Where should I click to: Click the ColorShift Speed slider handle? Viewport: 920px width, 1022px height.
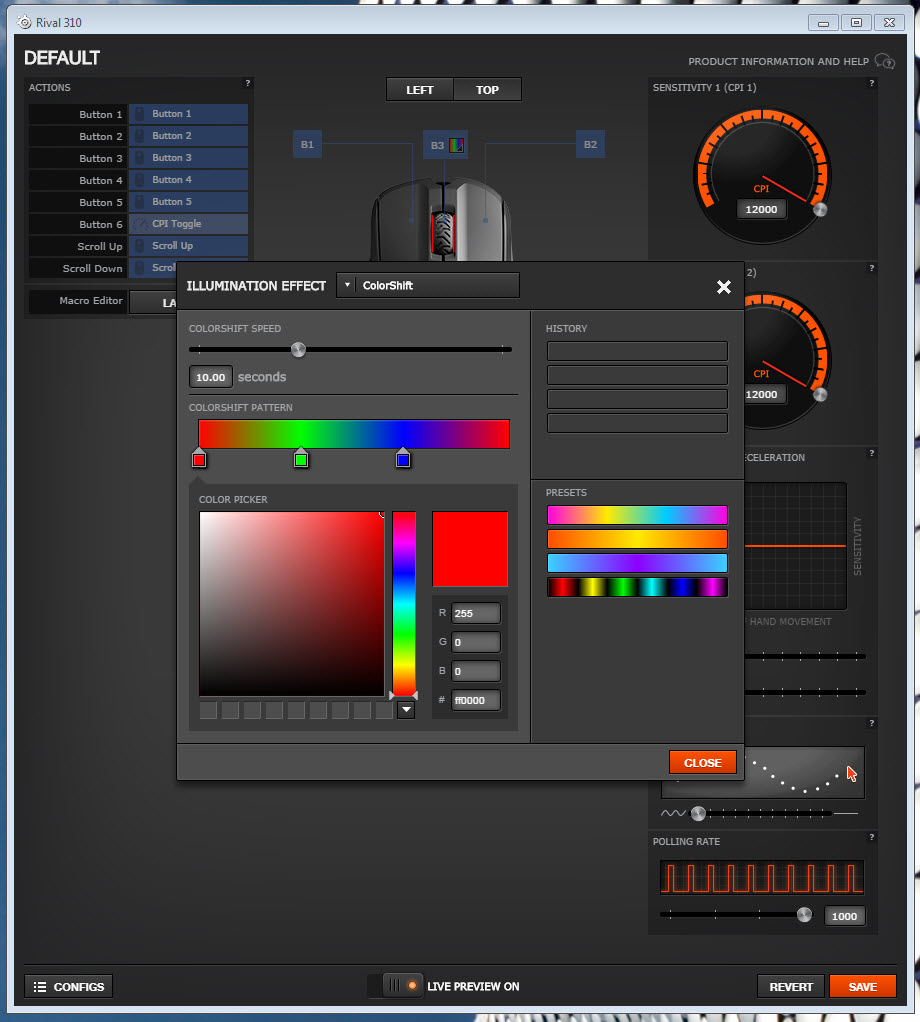click(298, 349)
